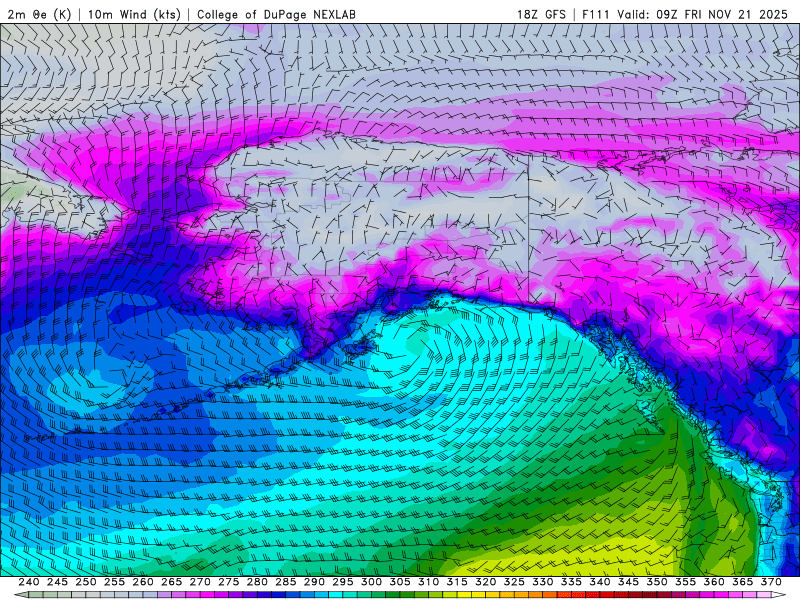Image resolution: width=800 pixels, height=600 pixels.
Task: Click the 360 color scale label
Action: click(714, 582)
